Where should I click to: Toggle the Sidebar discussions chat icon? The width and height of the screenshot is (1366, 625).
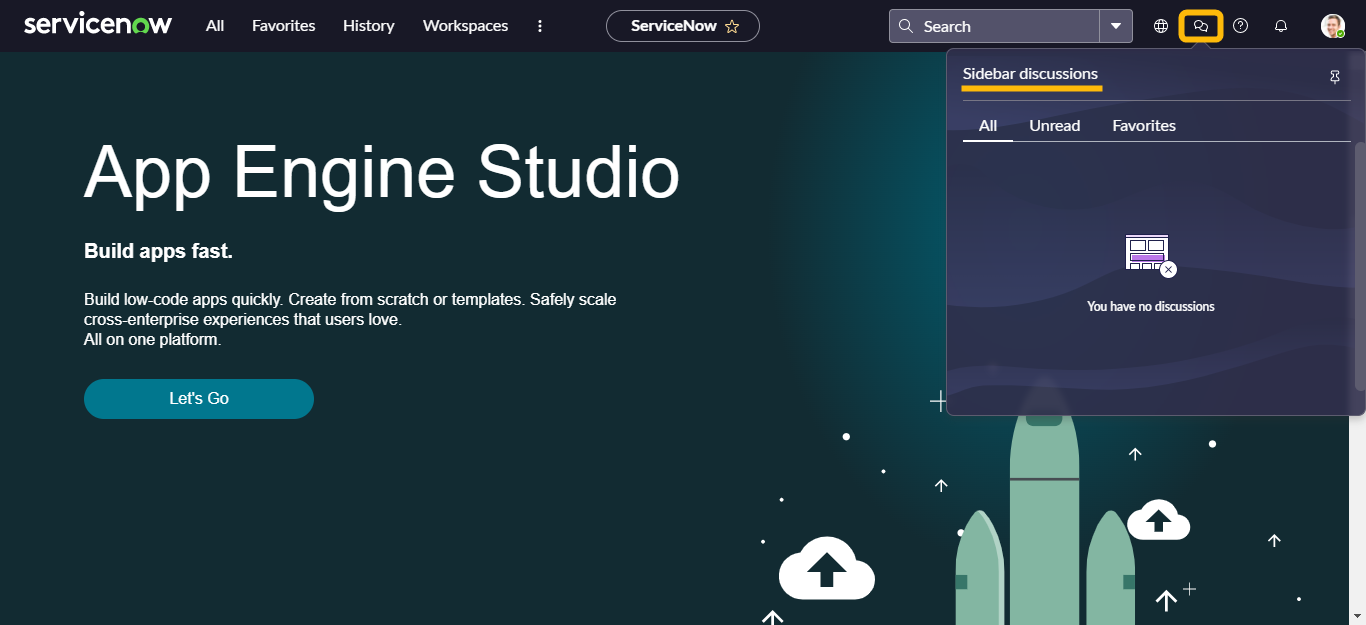pos(1201,26)
